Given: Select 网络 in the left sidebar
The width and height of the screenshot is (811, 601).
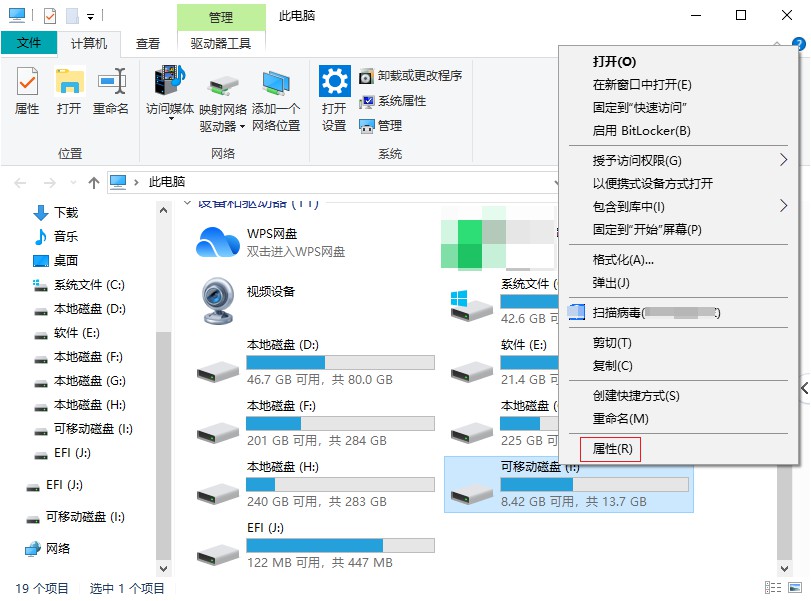Looking at the screenshot, I should pos(54,547).
